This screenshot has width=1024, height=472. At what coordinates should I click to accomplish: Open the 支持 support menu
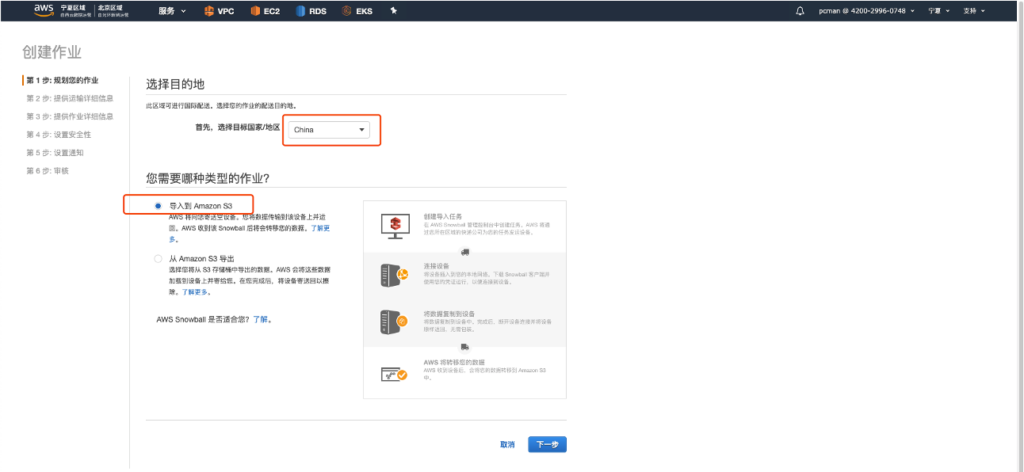pos(972,11)
